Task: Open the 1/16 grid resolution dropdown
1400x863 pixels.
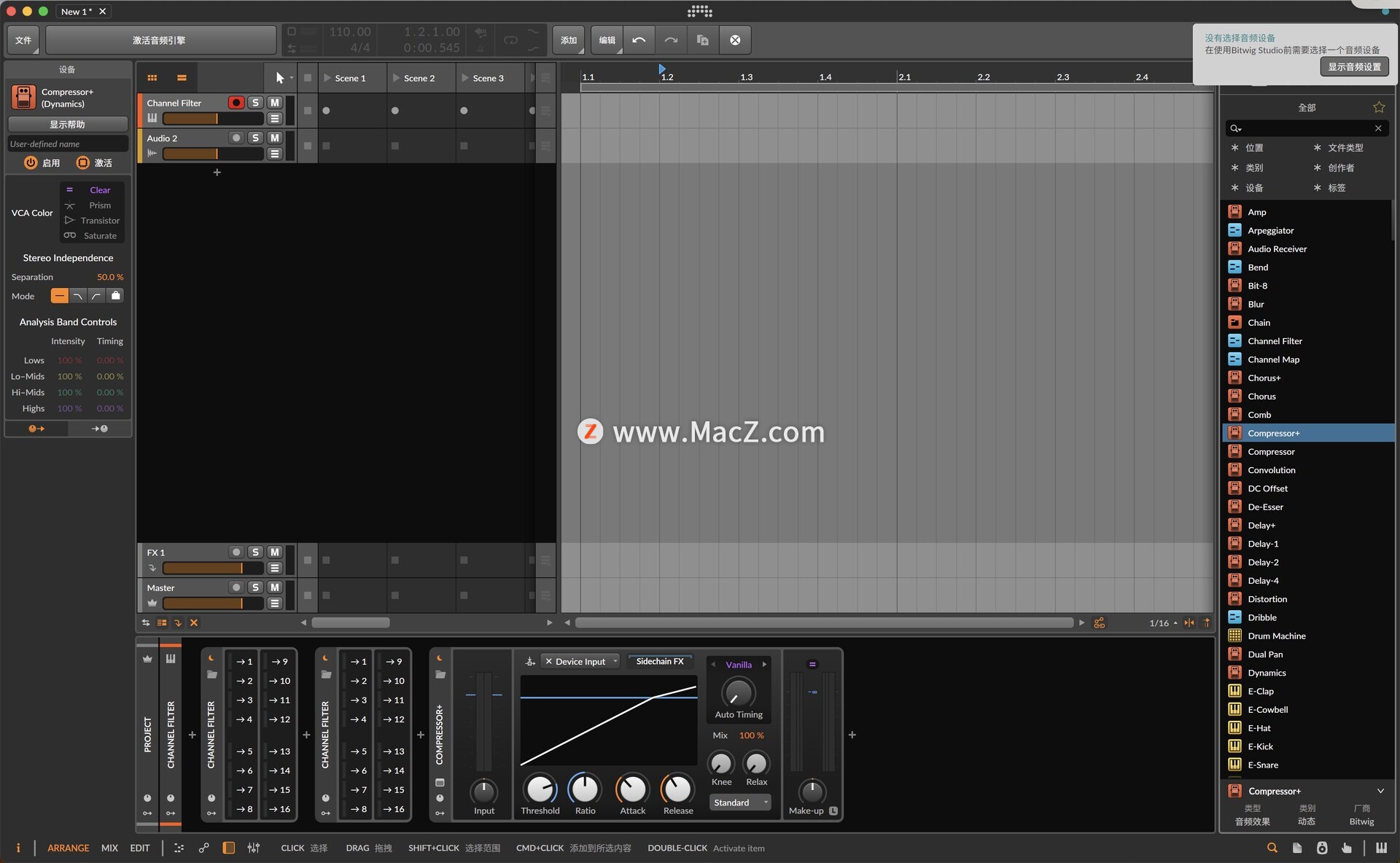Action: click(x=1163, y=623)
